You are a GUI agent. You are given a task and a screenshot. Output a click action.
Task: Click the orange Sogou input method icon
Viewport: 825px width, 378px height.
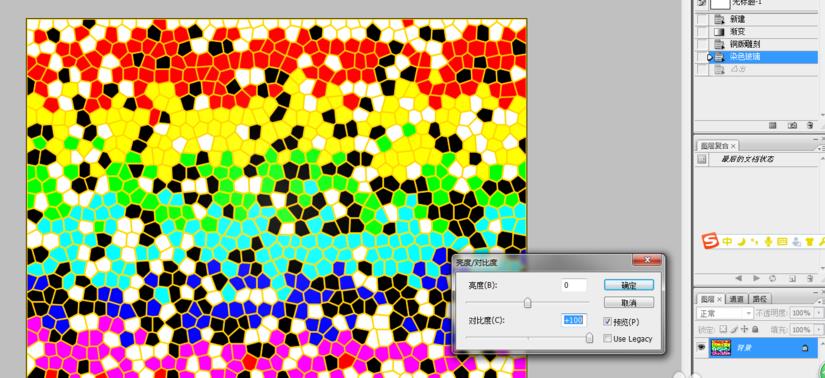point(711,242)
